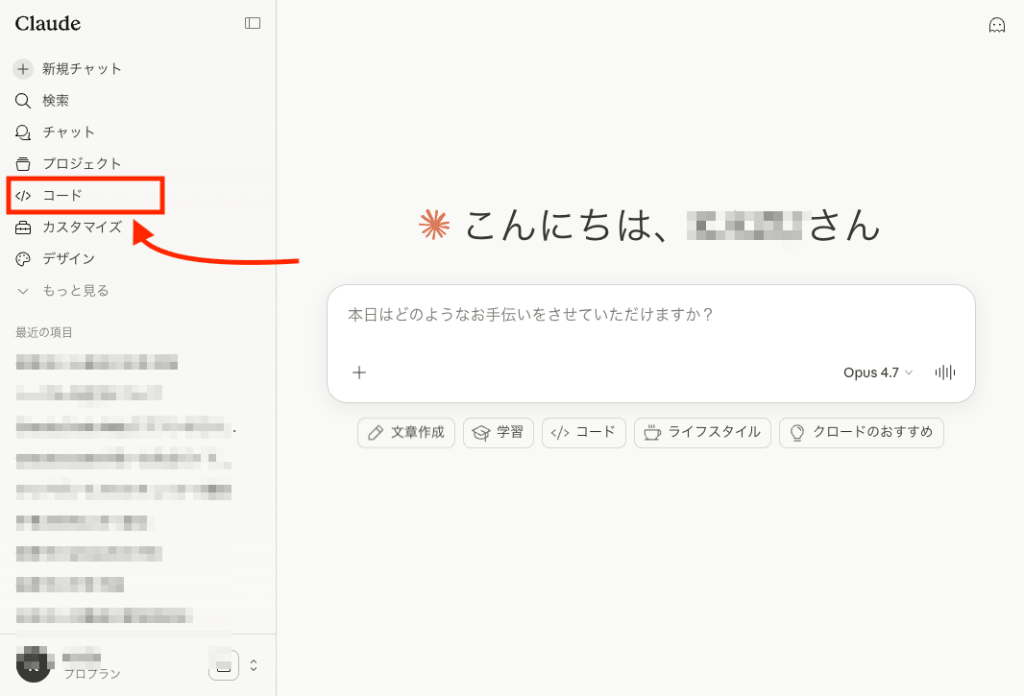Click the 学習 suggestion chip
1024x696 pixels.
(x=498, y=432)
